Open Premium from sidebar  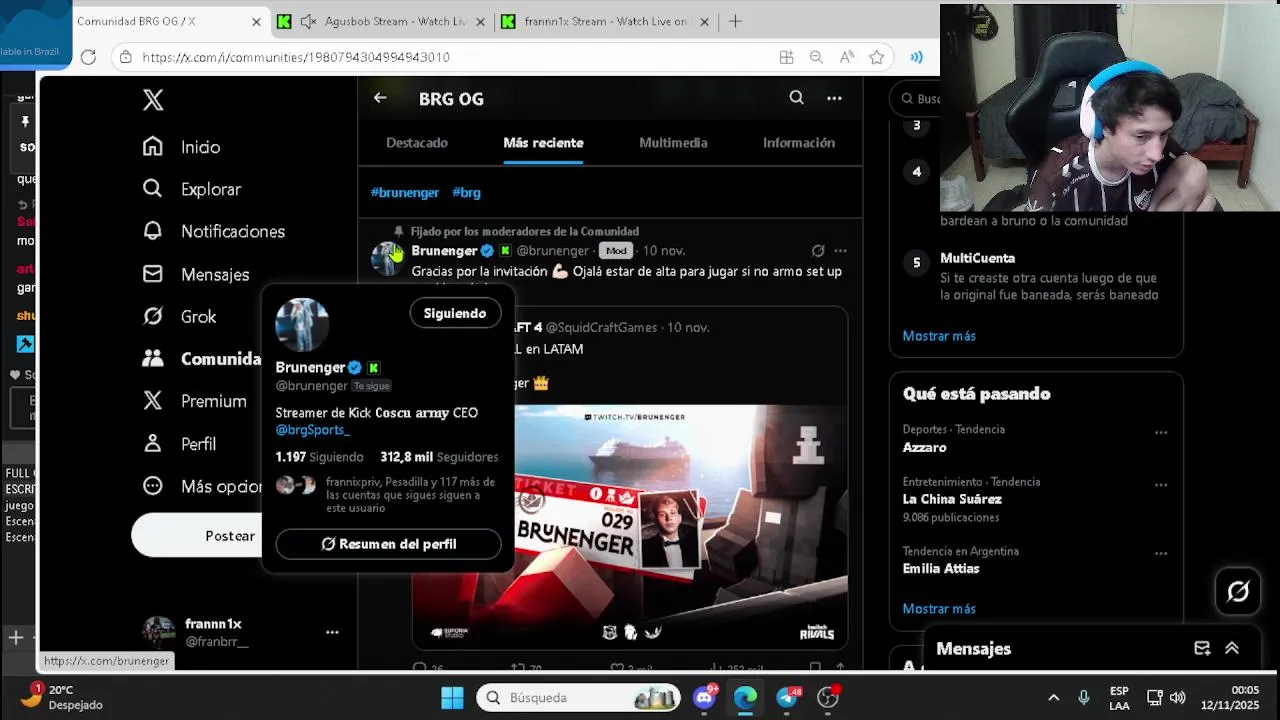(194, 401)
